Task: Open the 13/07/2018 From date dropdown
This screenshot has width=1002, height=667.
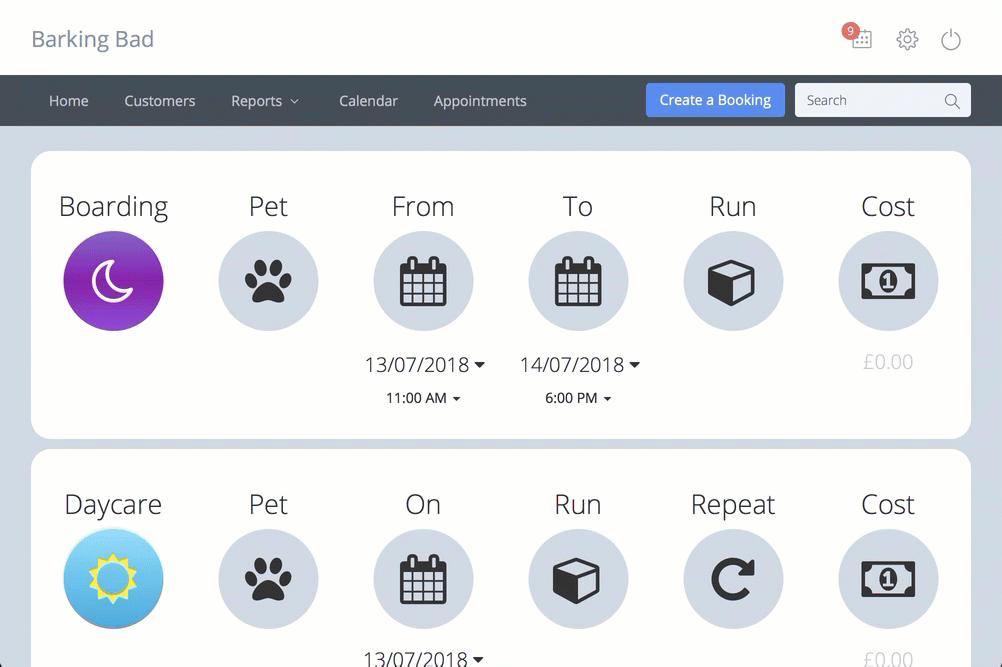Action: tap(423, 365)
